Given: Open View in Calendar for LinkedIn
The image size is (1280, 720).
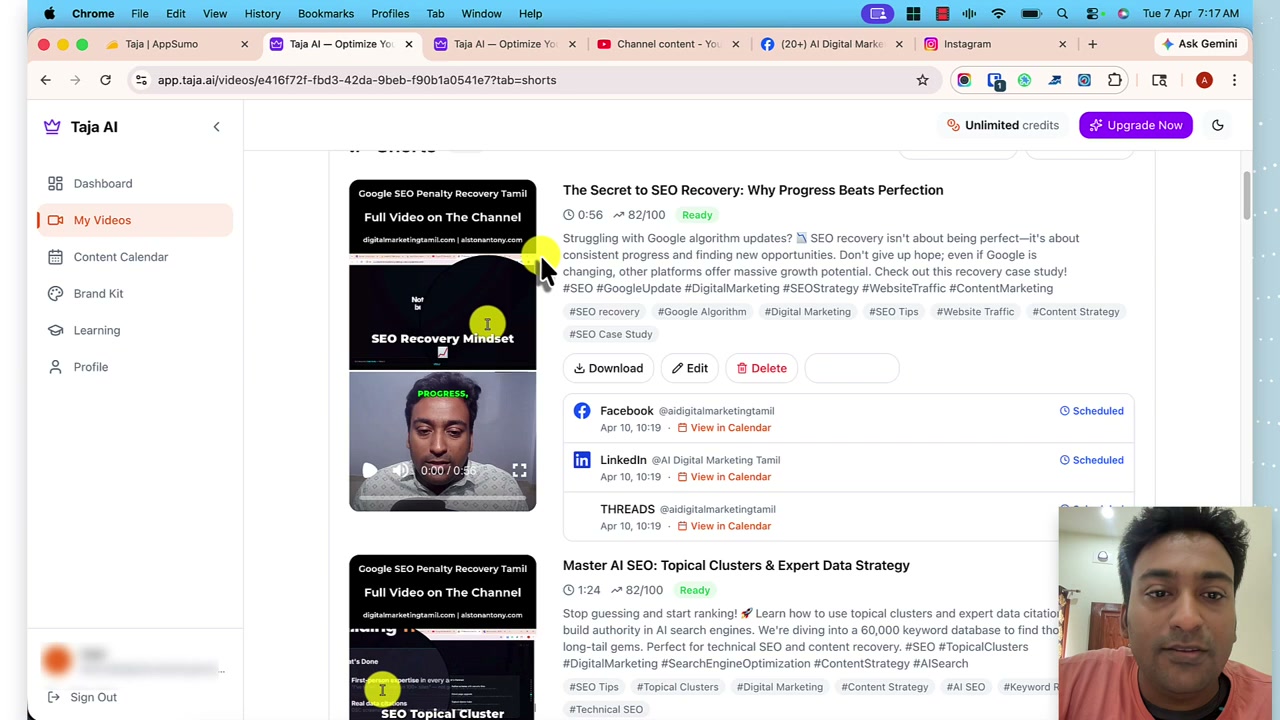Looking at the screenshot, I should click(724, 477).
